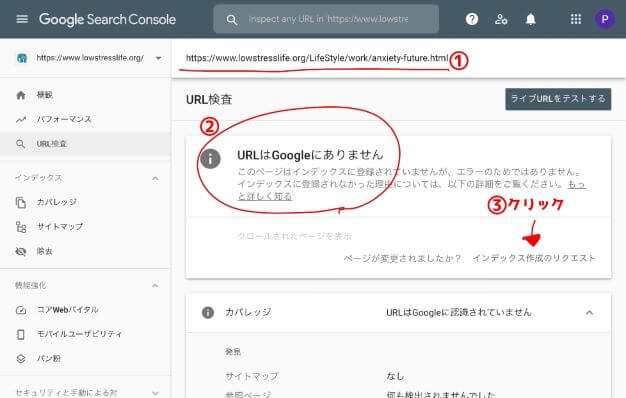Viewport: 626px width, 398px height.
Task: Click the サイトマップ tree icon
Action: [21, 227]
